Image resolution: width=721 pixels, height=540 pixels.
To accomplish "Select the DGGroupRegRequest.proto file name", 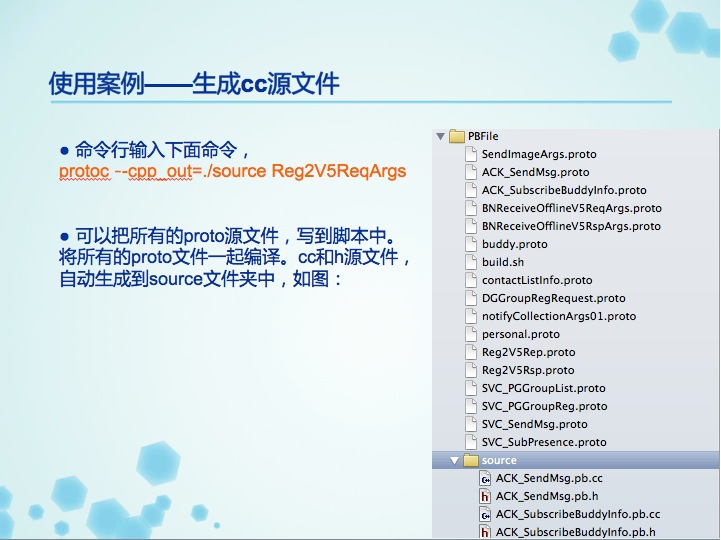I will (554, 298).
